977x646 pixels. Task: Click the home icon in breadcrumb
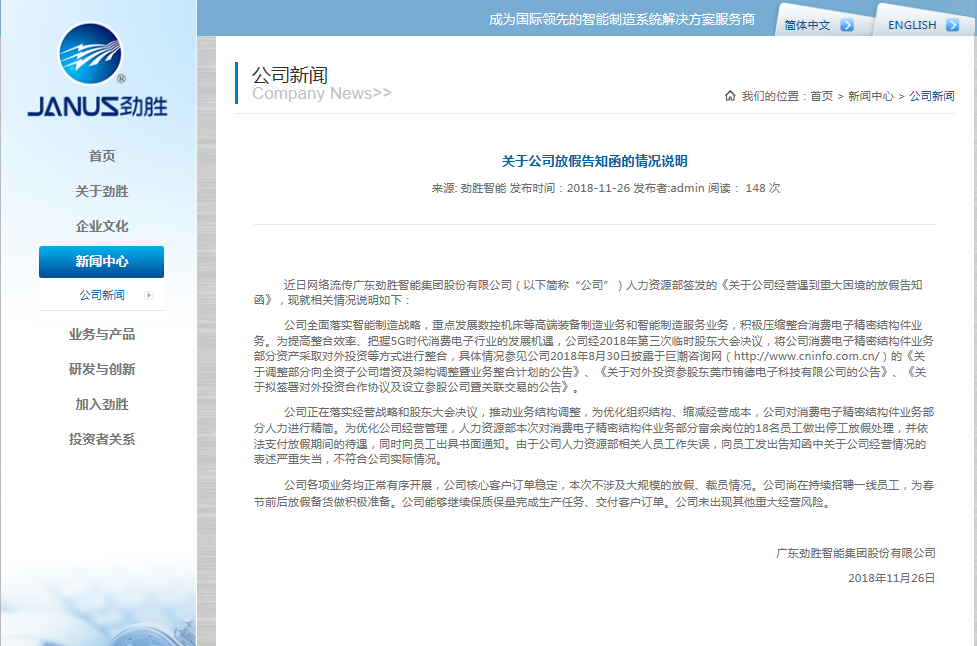pos(730,96)
